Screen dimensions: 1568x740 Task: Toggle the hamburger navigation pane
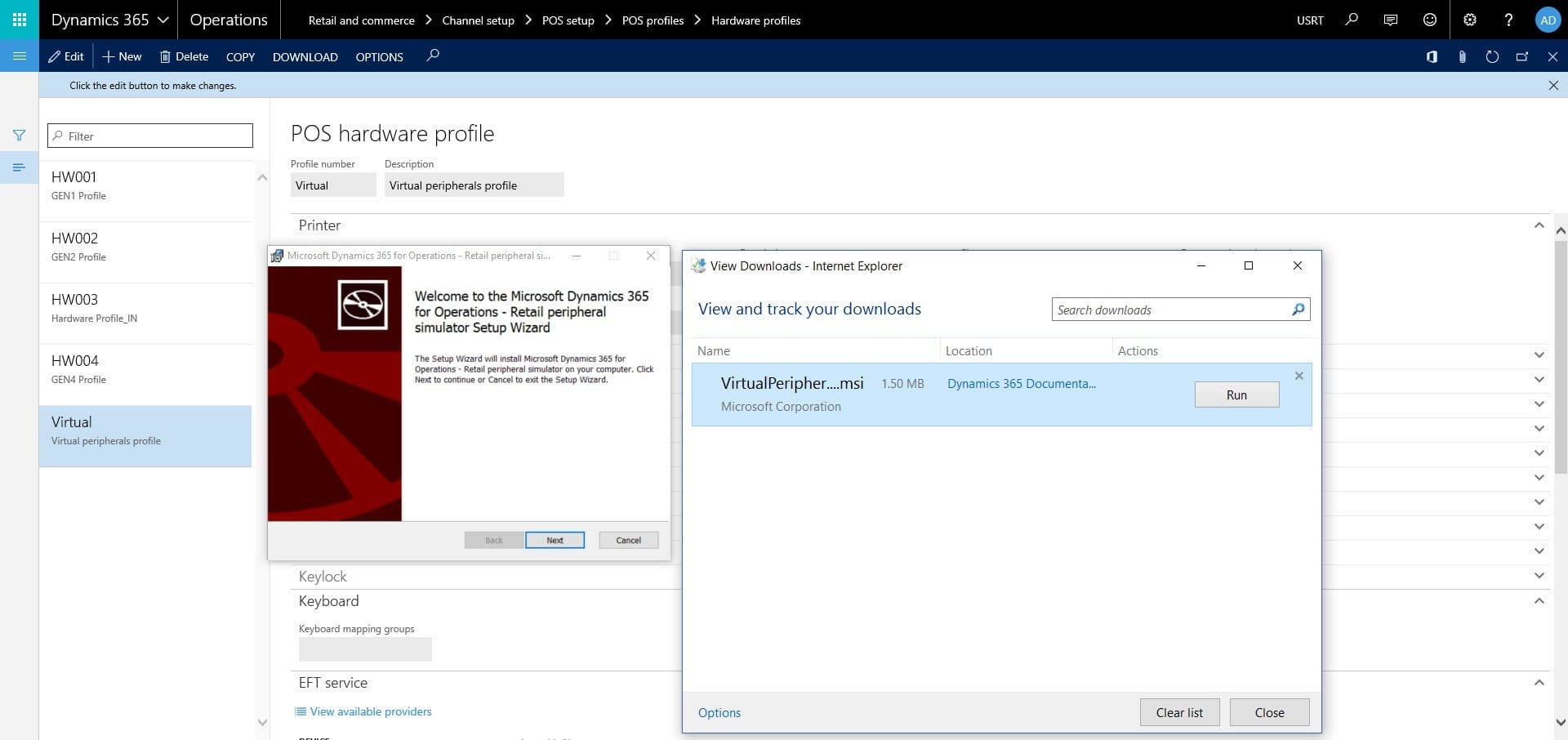click(20, 56)
